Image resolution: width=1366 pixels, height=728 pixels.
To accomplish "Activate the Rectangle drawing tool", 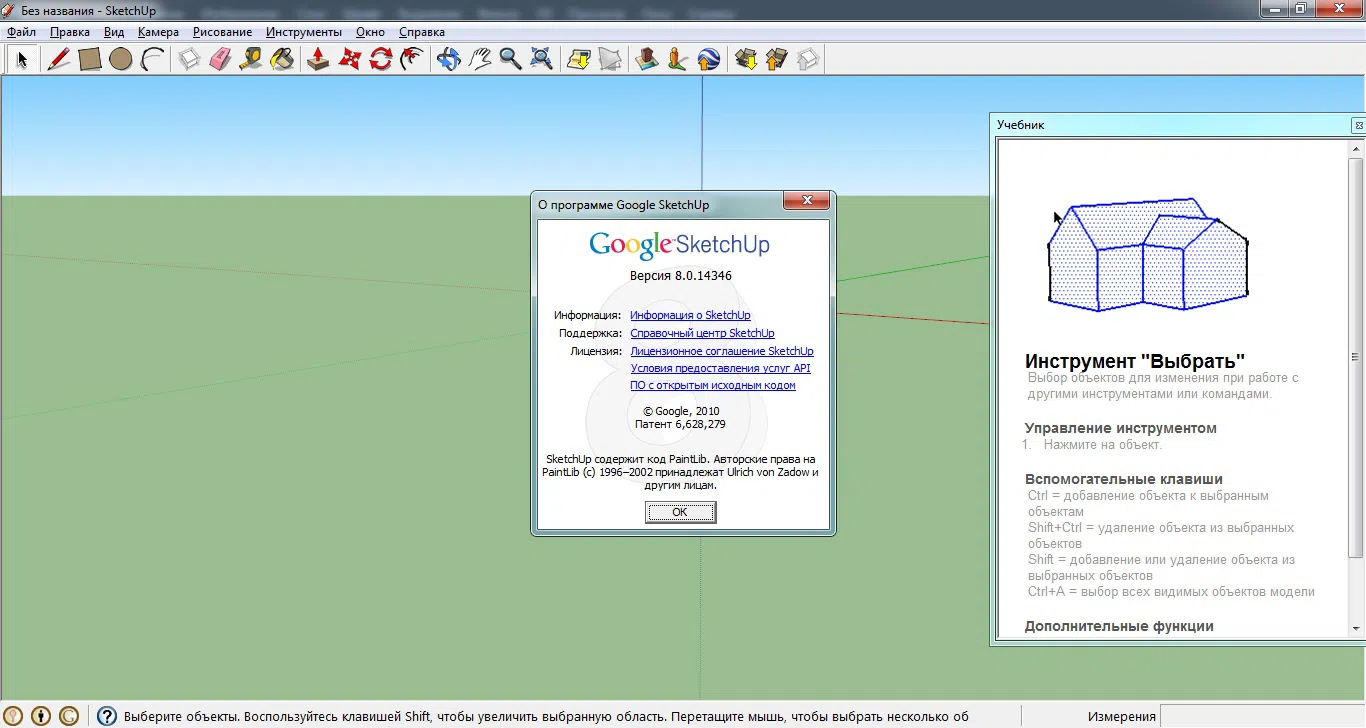I will click(89, 59).
